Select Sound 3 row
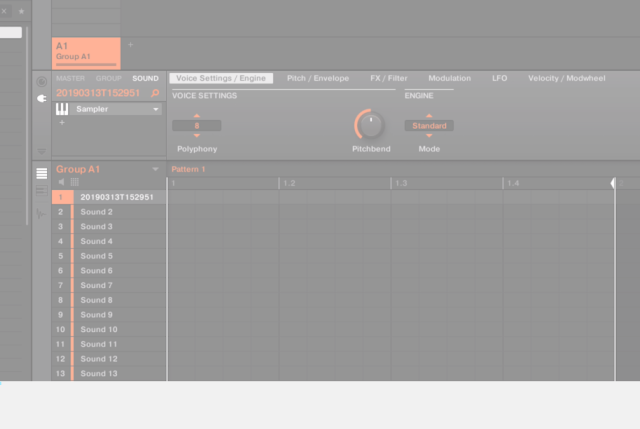Image resolution: width=640 pixels, height=429 pixels. click(109, 227)
